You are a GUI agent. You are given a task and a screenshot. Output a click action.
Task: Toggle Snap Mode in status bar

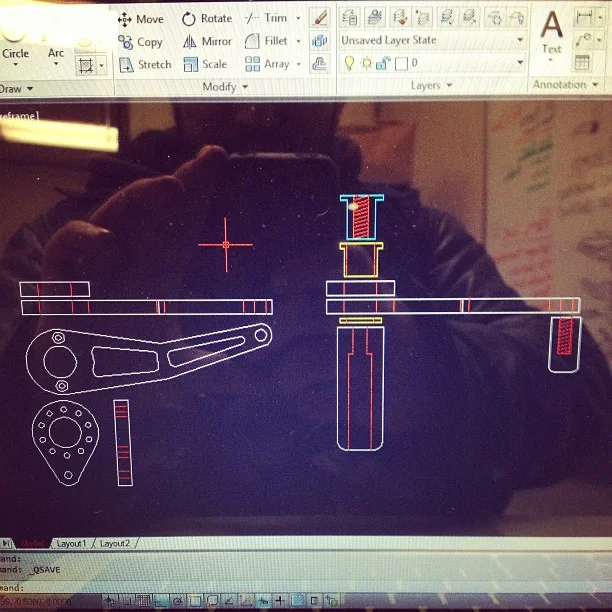[x=127, y=601]
